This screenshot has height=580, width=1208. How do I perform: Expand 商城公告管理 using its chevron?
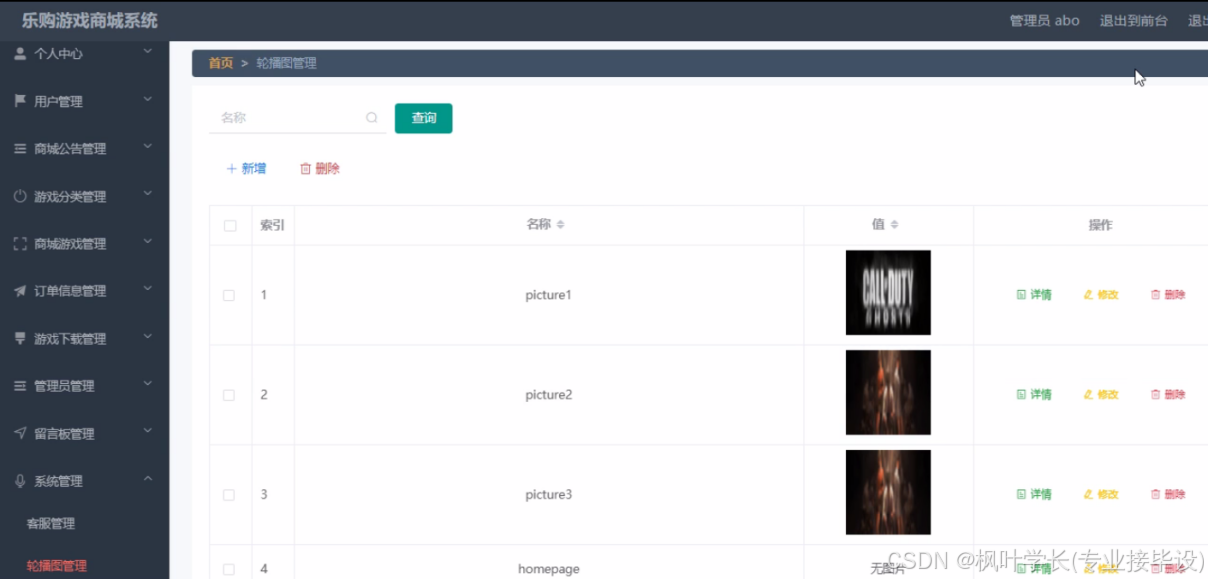pyautogui.click(x=147, y=146)
